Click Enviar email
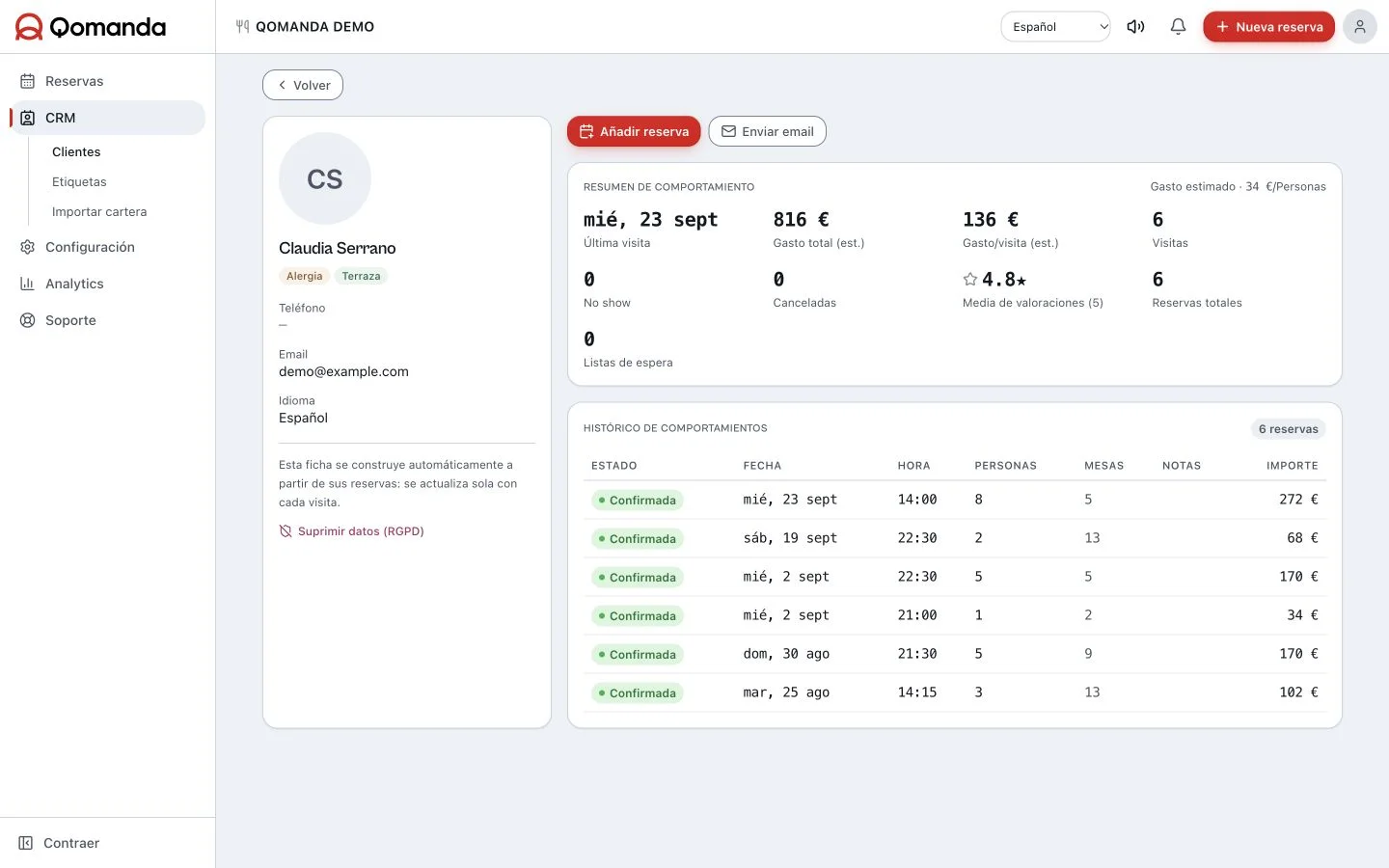Screen dimensions: 1389x868 (x=768, y=131)
